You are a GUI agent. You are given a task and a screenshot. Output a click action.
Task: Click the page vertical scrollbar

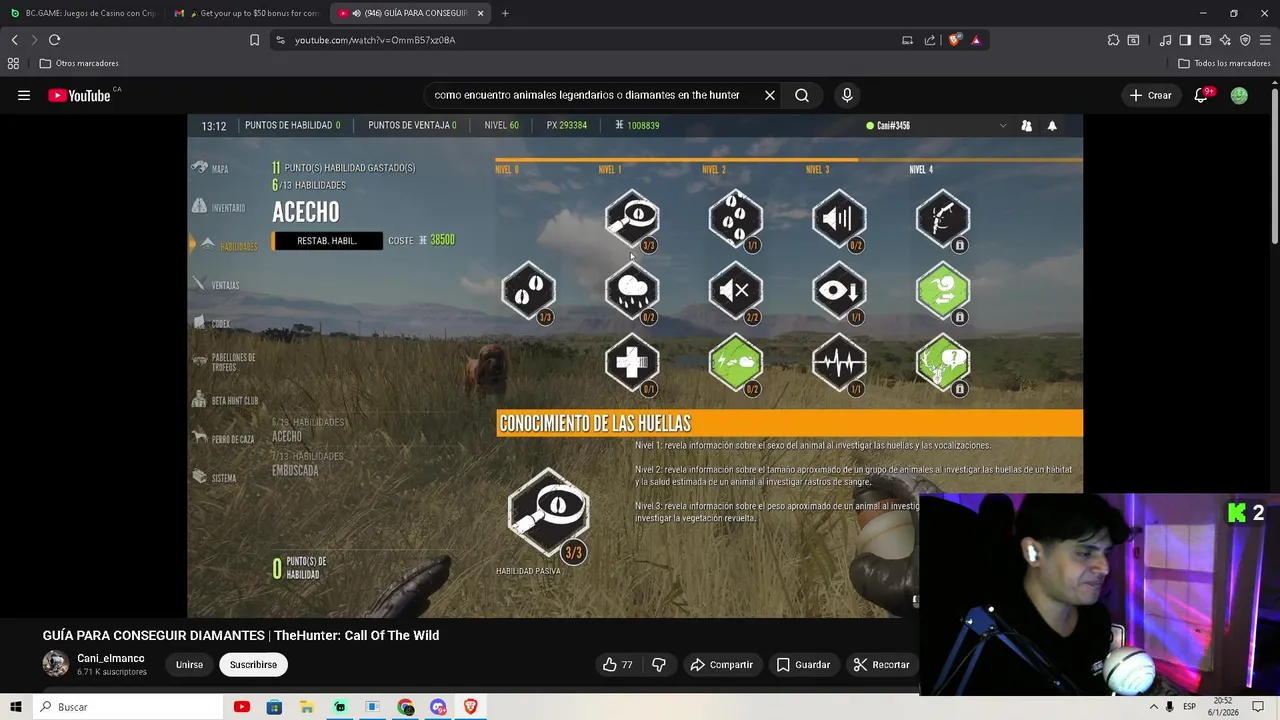(x=1275, y=165)
